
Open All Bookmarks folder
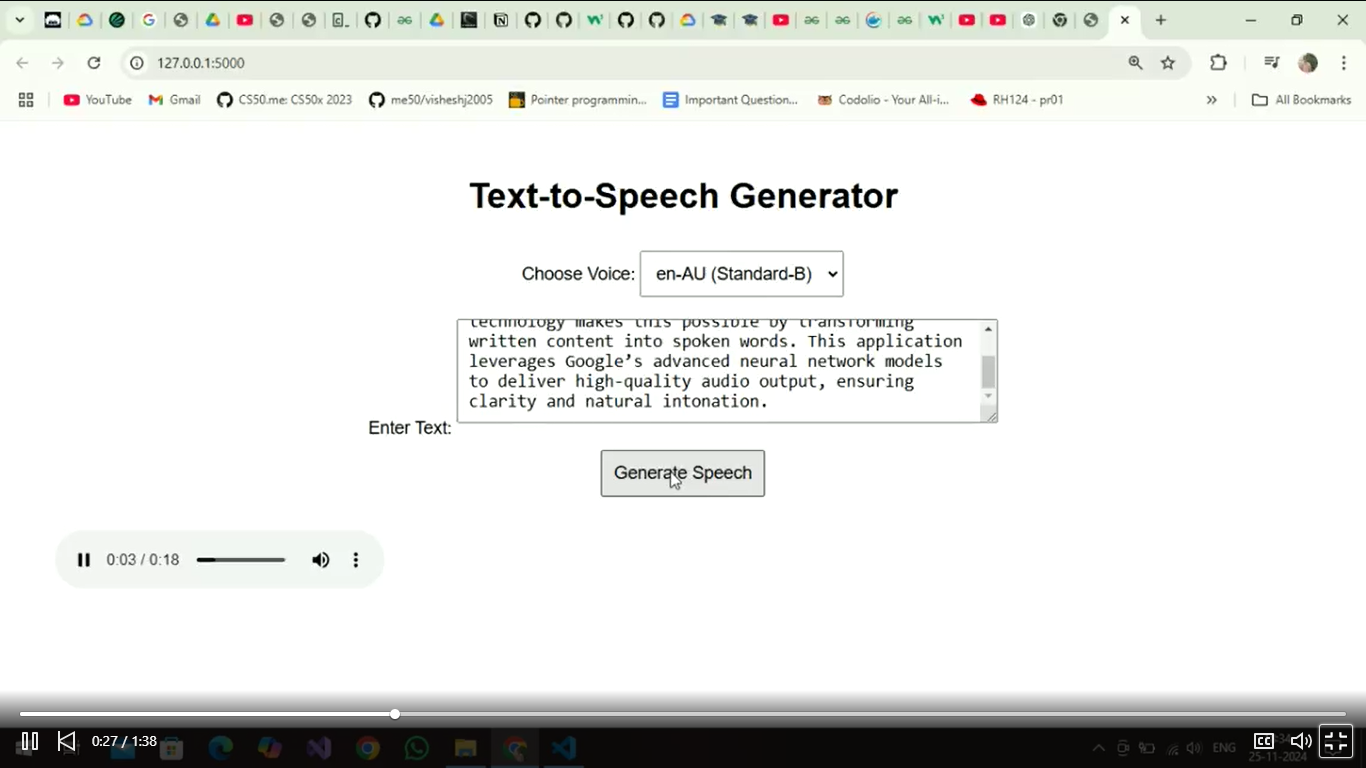click(x=1301, y=100)
